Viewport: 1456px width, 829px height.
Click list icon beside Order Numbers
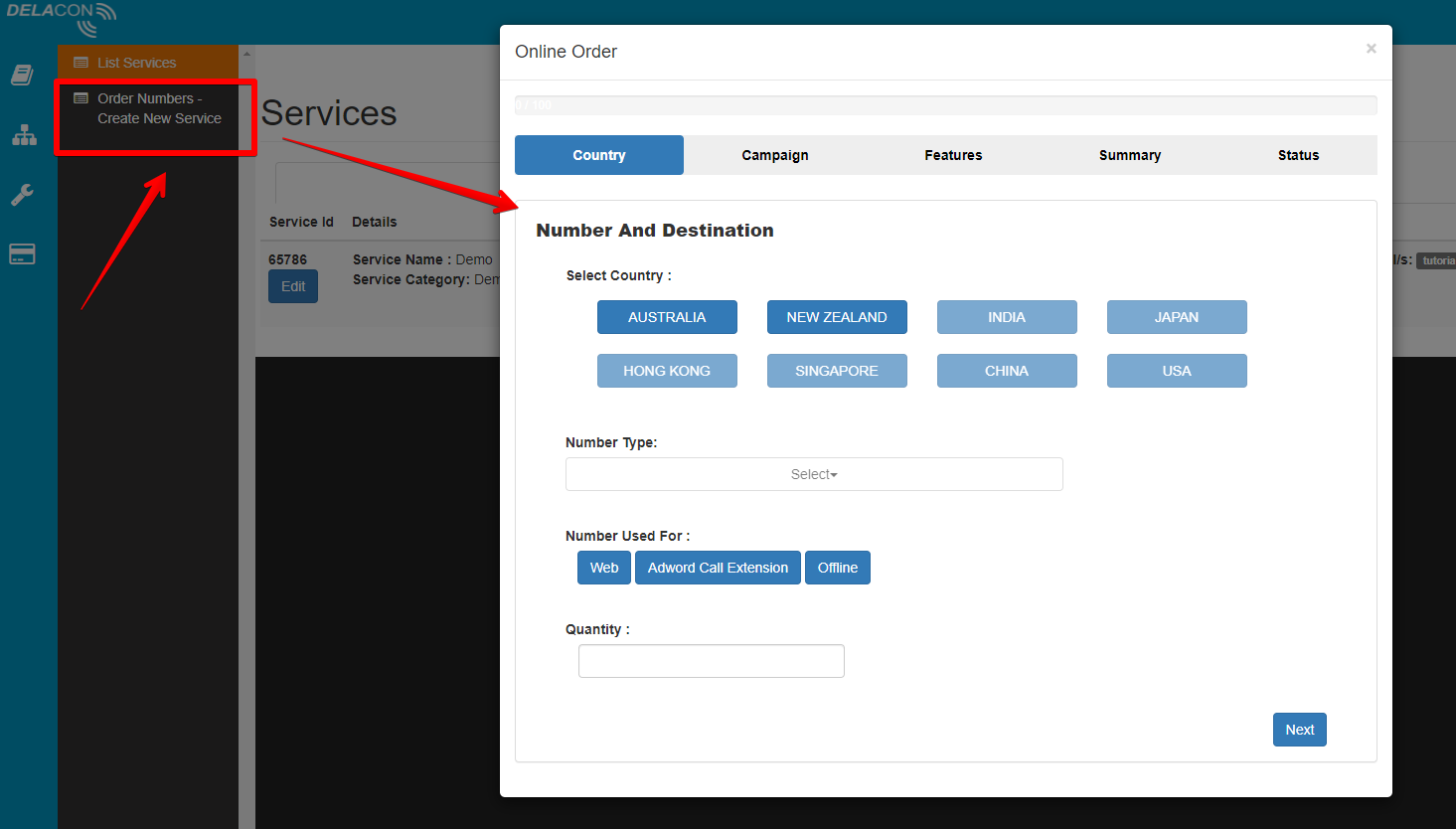click(81, 98)
